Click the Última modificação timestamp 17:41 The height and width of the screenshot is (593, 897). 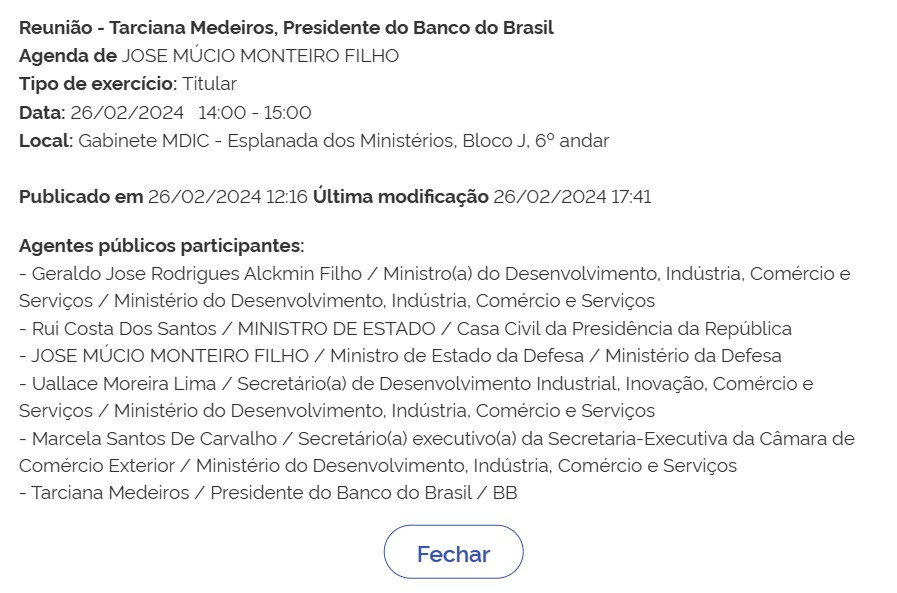click(x=572, y=196)
